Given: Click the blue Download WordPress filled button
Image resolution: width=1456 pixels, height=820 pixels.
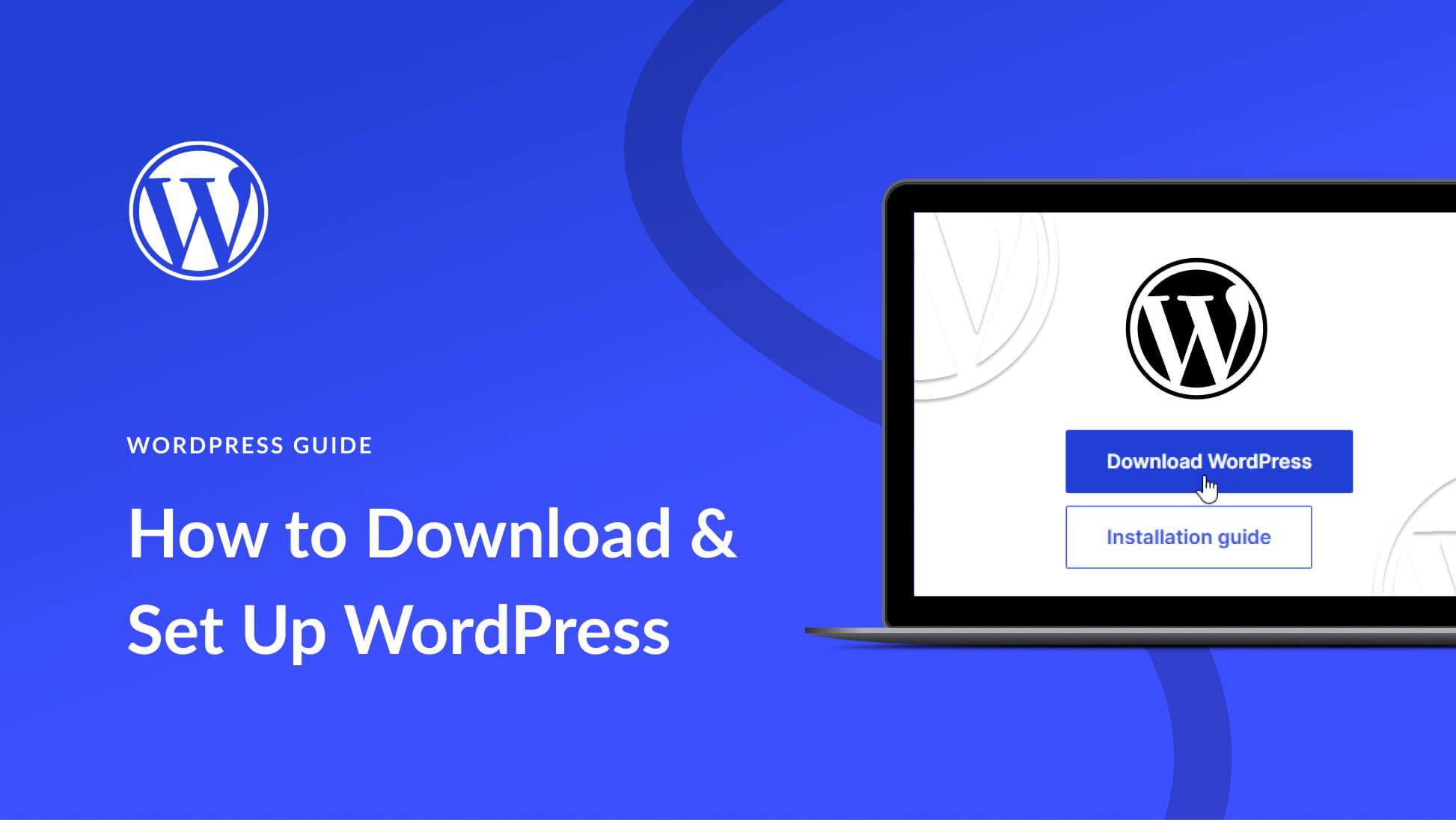Looking at the screenshot, I should (x=1209, y=461).
